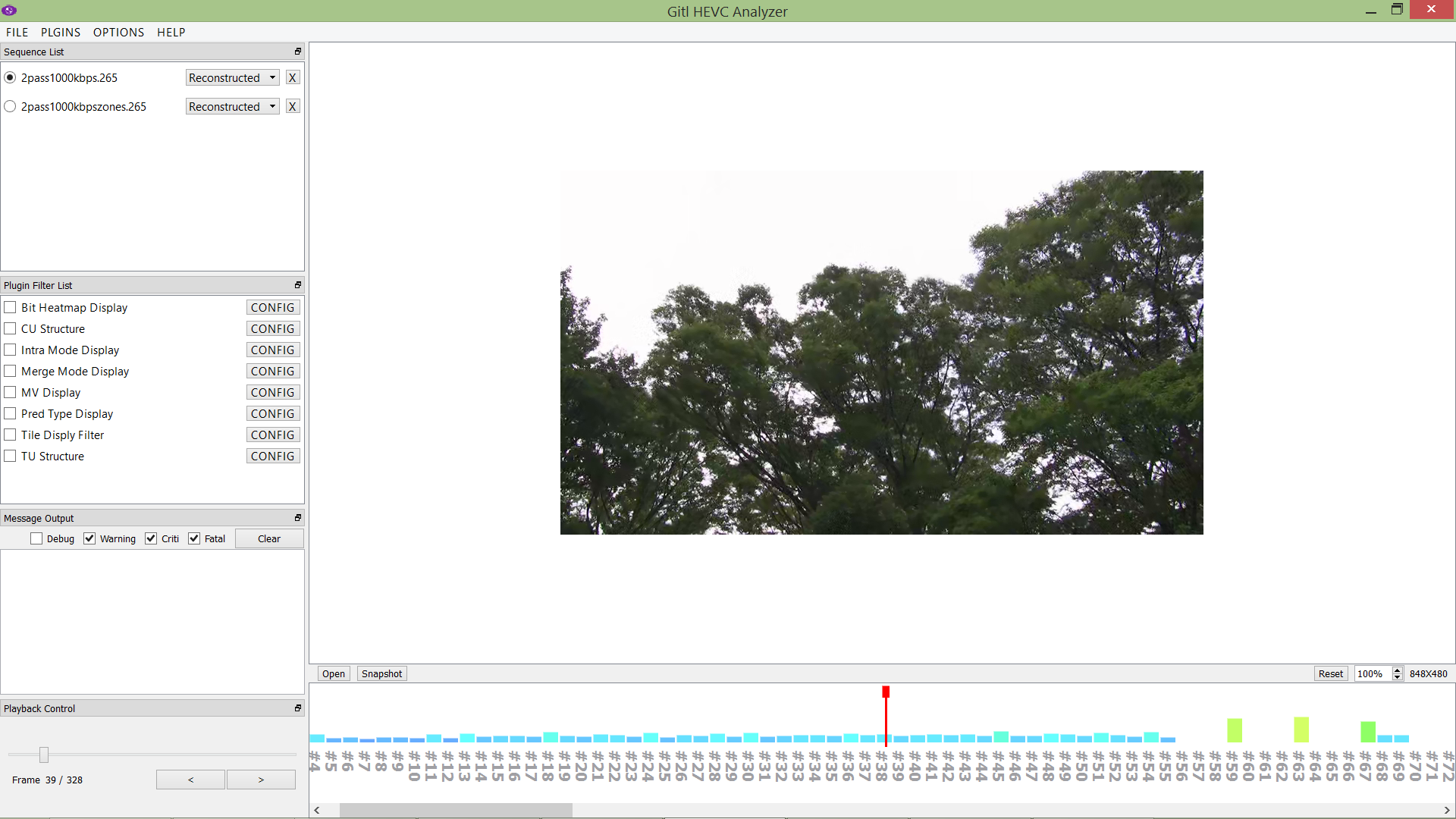This screenshot has width=1456, height=819.
Task: Select the 2pass1000kbpszones.265 radio button
Action: point(11,107)
